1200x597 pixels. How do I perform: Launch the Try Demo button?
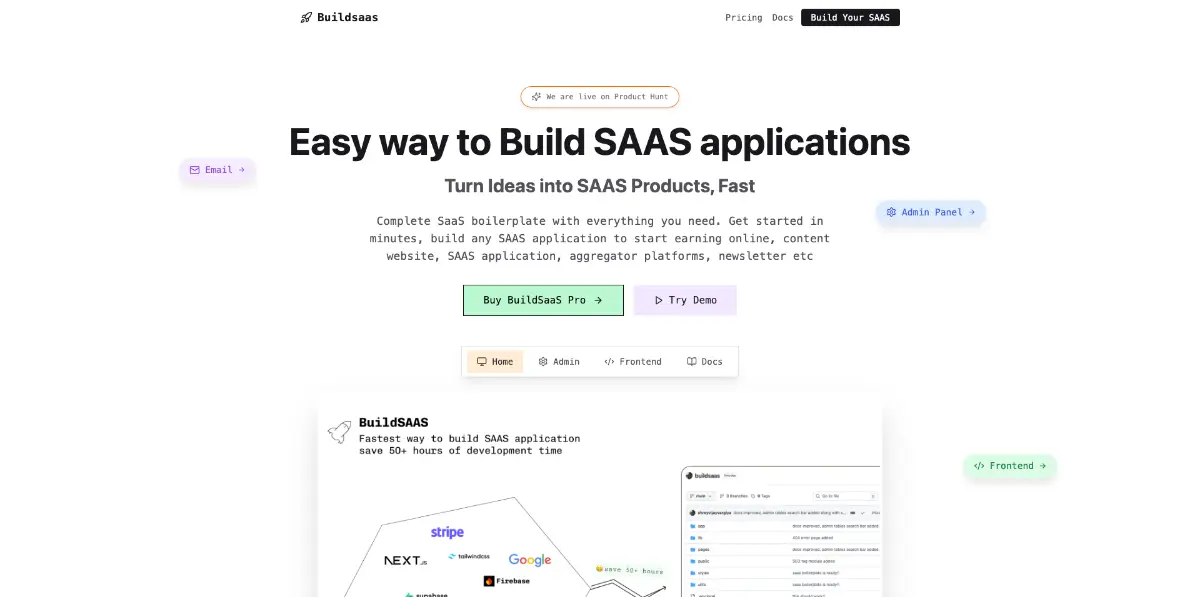(685, 300)
